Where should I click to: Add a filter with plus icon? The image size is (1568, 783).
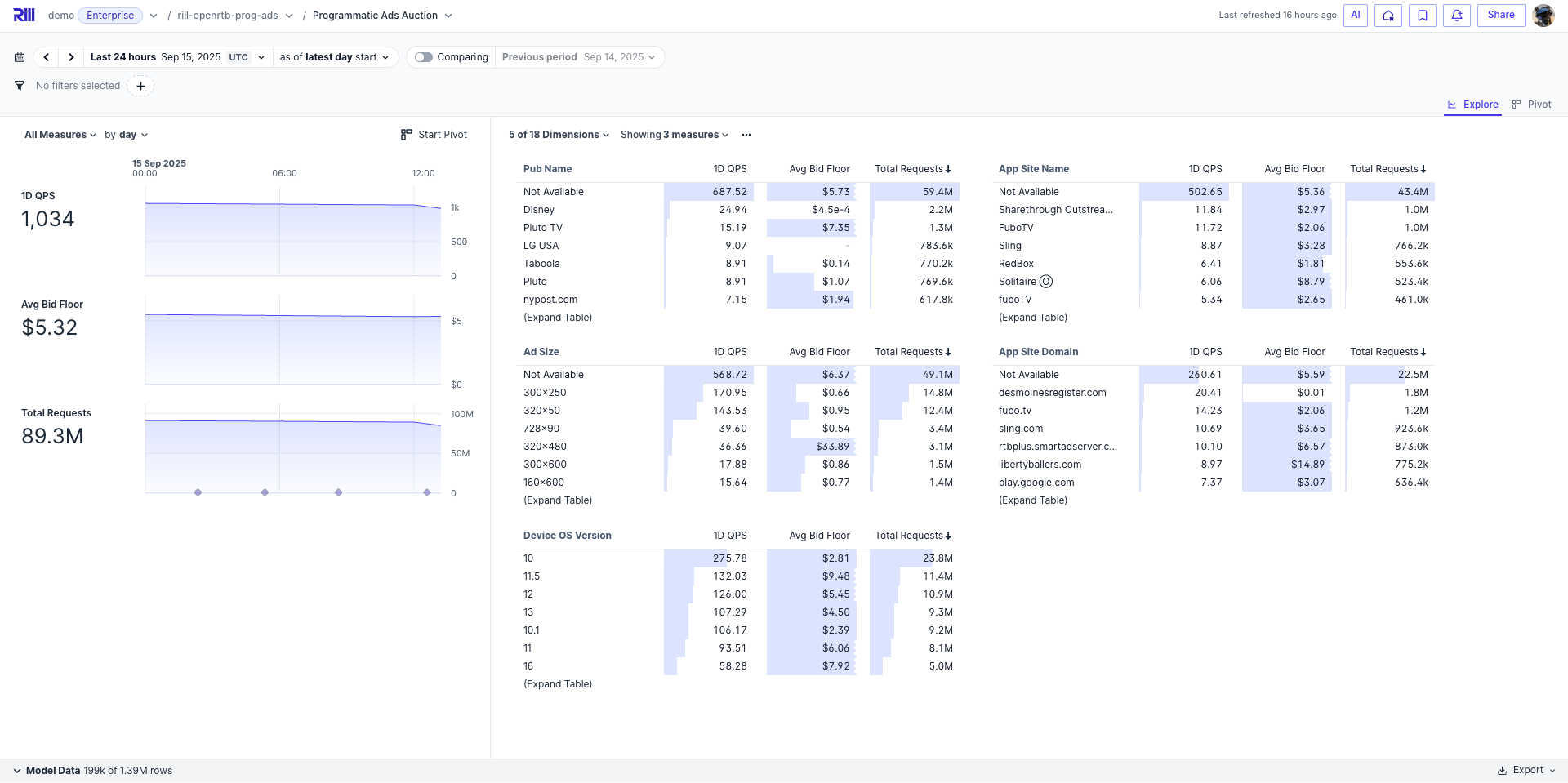click(x=140, y=86)
